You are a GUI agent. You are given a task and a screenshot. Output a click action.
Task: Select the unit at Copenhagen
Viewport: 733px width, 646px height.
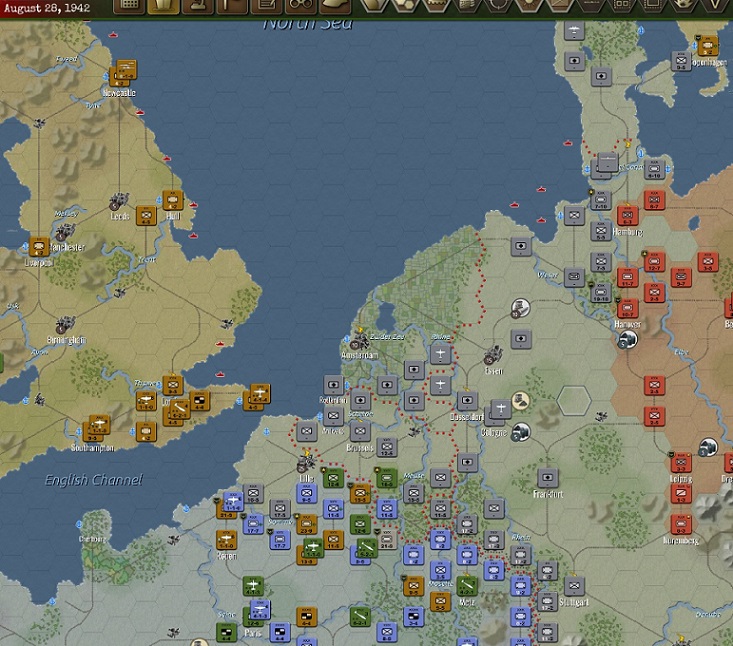[707, 46]
